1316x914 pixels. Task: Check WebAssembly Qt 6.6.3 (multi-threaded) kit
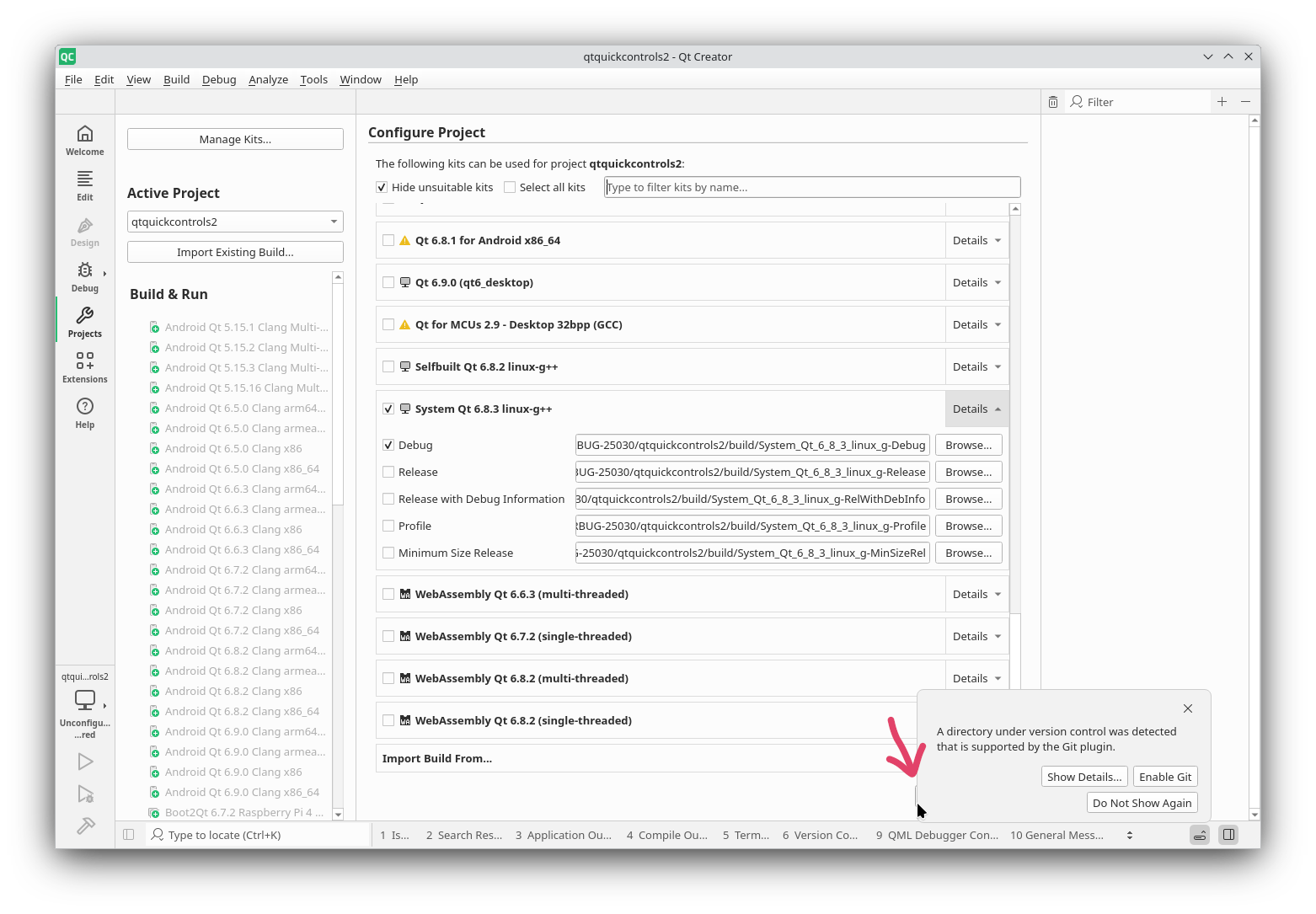click(388, 594)
